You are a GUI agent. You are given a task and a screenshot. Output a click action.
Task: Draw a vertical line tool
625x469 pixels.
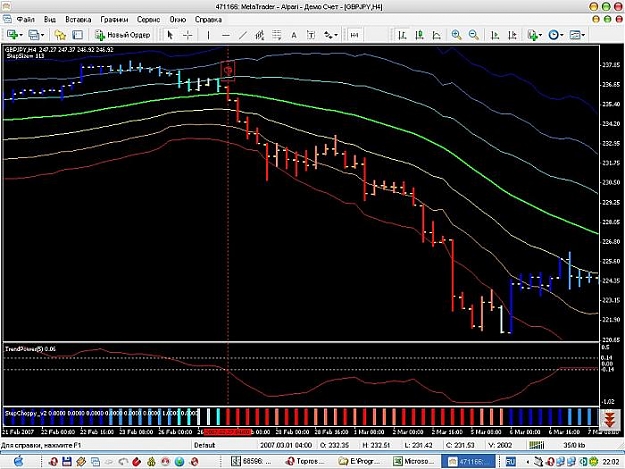pos(208,35)
